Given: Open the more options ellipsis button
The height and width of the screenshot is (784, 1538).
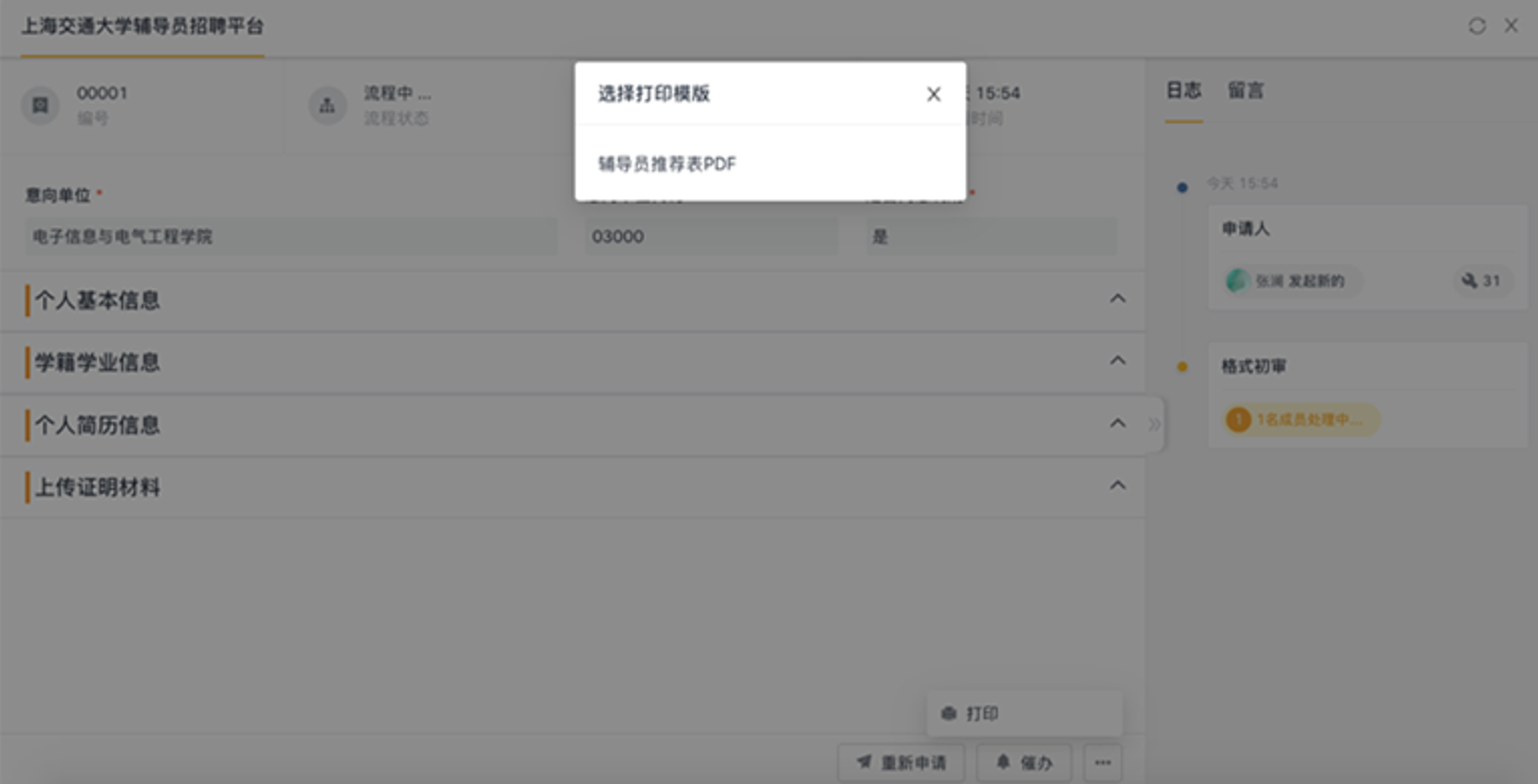Looking at the screenshot, I should [1102, 763].
